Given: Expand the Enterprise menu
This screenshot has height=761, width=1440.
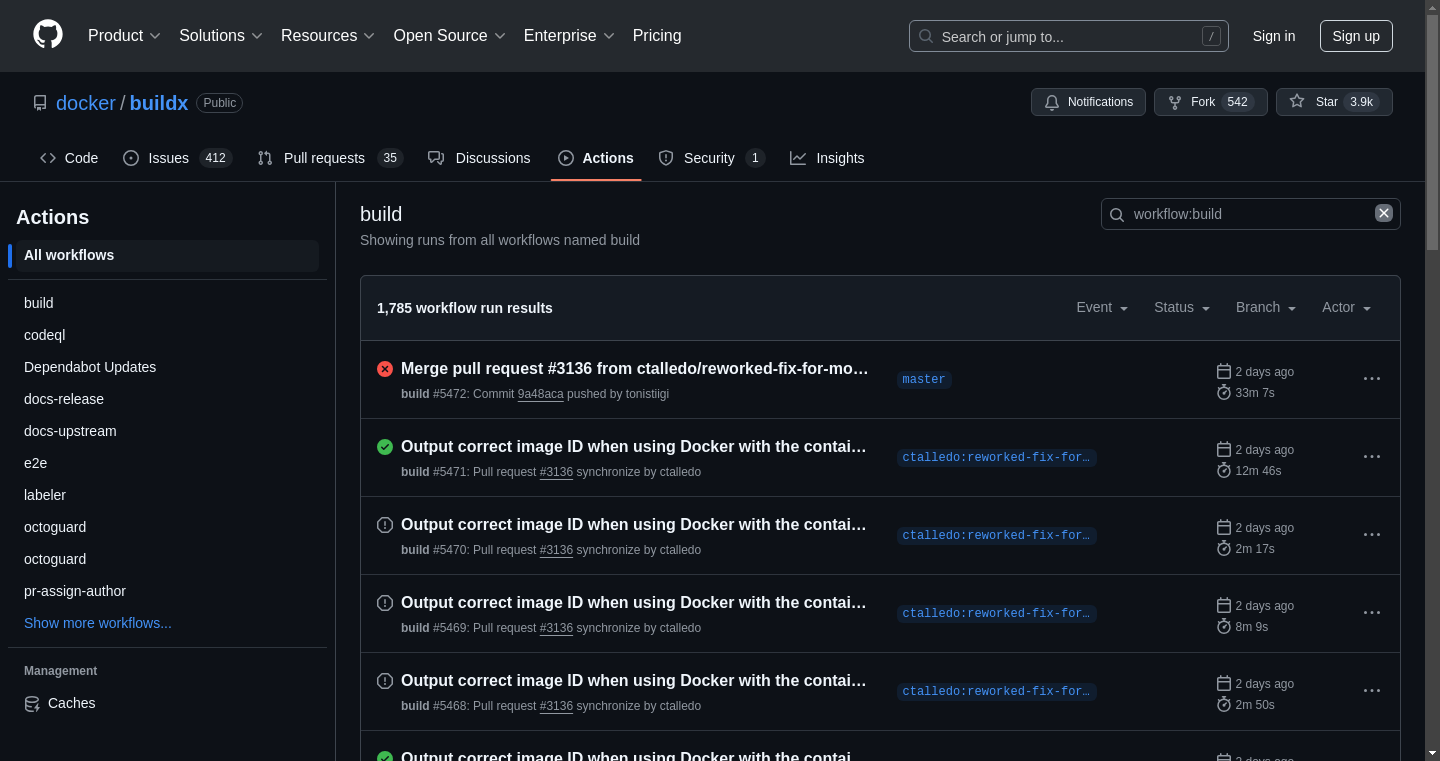Looking at the screenshot, I should [x=569, y=35].
